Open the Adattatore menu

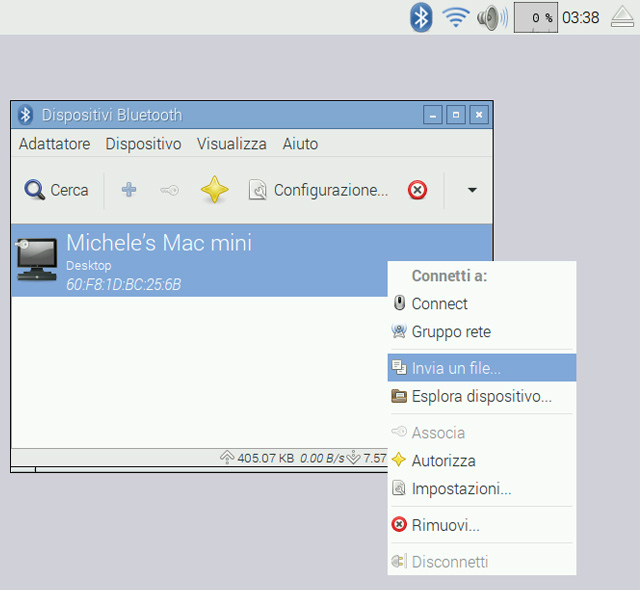pos(54,144)
